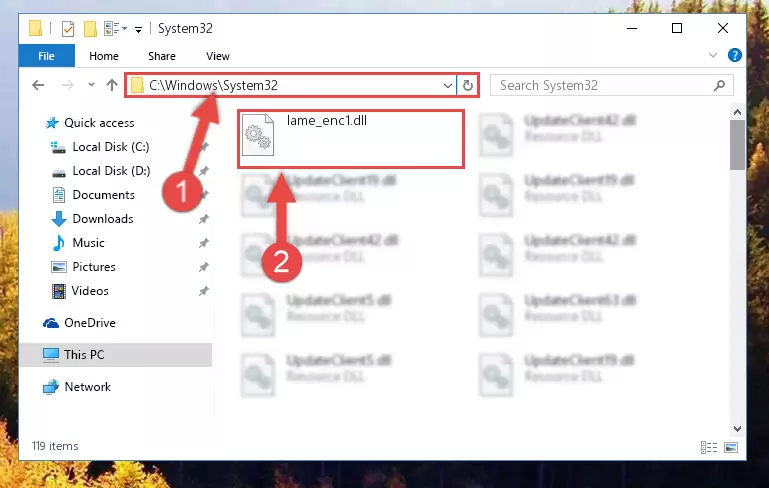Unpin Downloads using its pin icon

pyautogui.click(x=204, y=219)
